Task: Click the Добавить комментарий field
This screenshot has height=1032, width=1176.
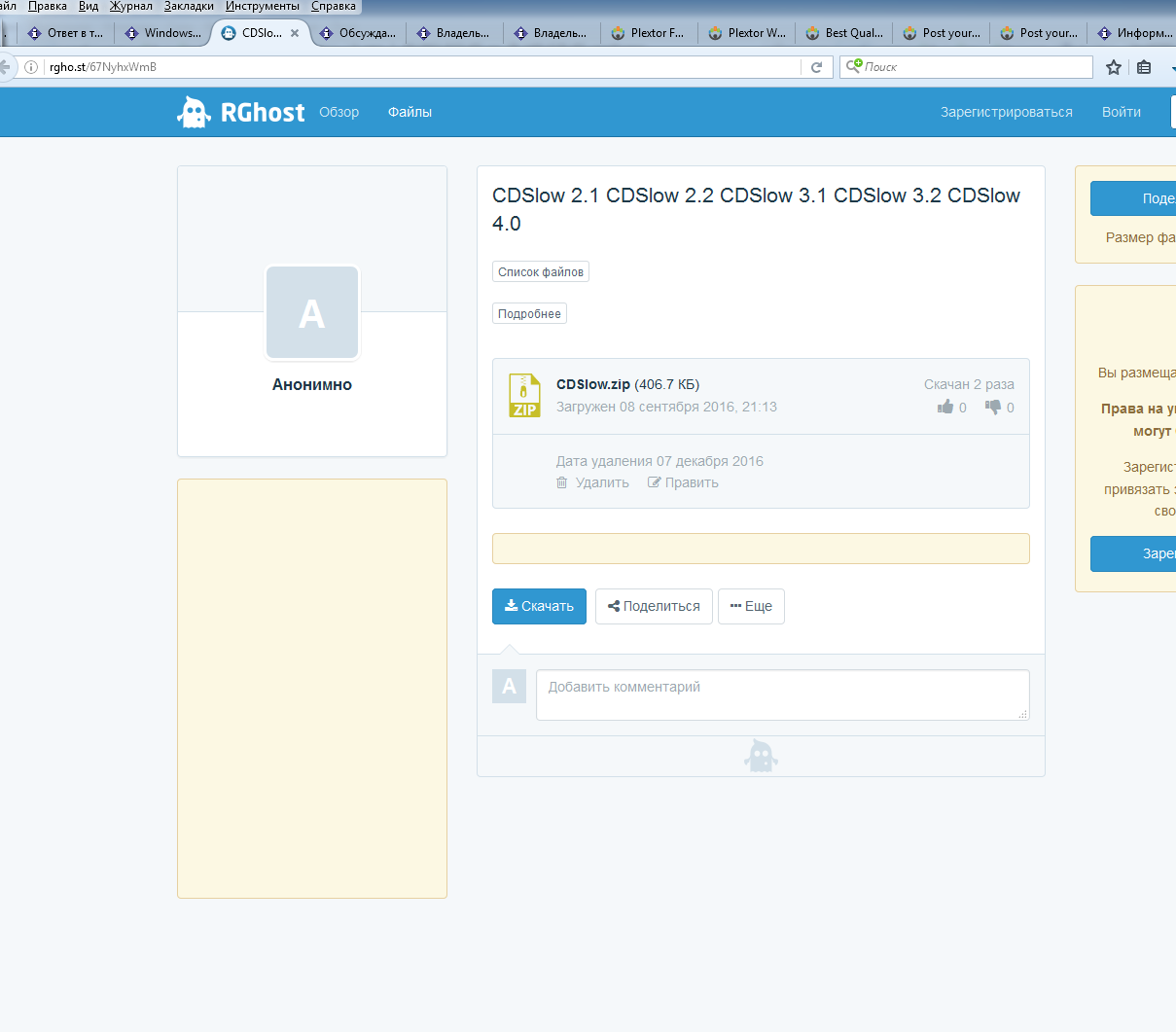Action: tap(783, 694)
